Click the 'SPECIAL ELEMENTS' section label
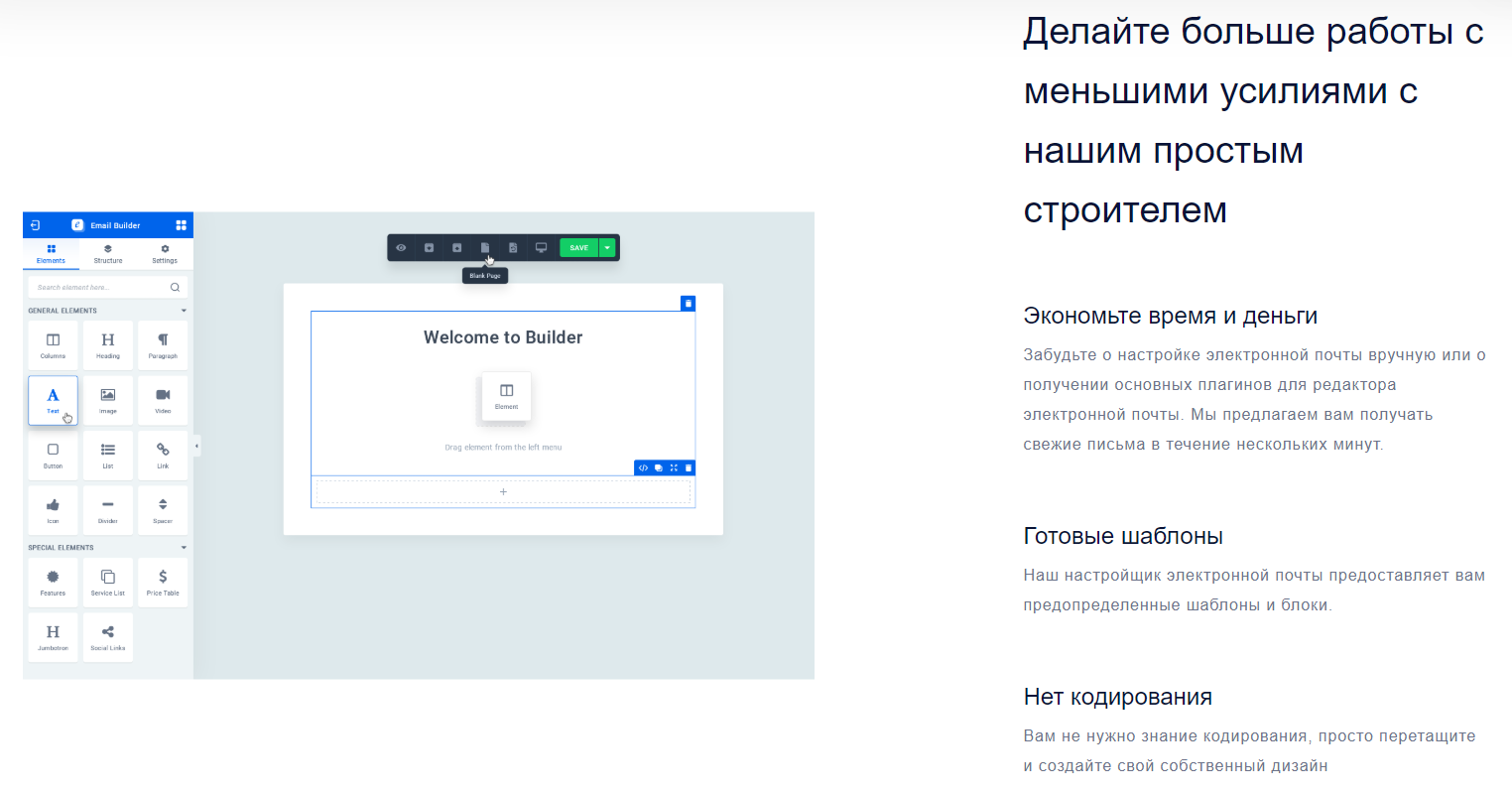The width and height of the screenshot is (1512, 794). pos(61,548)
